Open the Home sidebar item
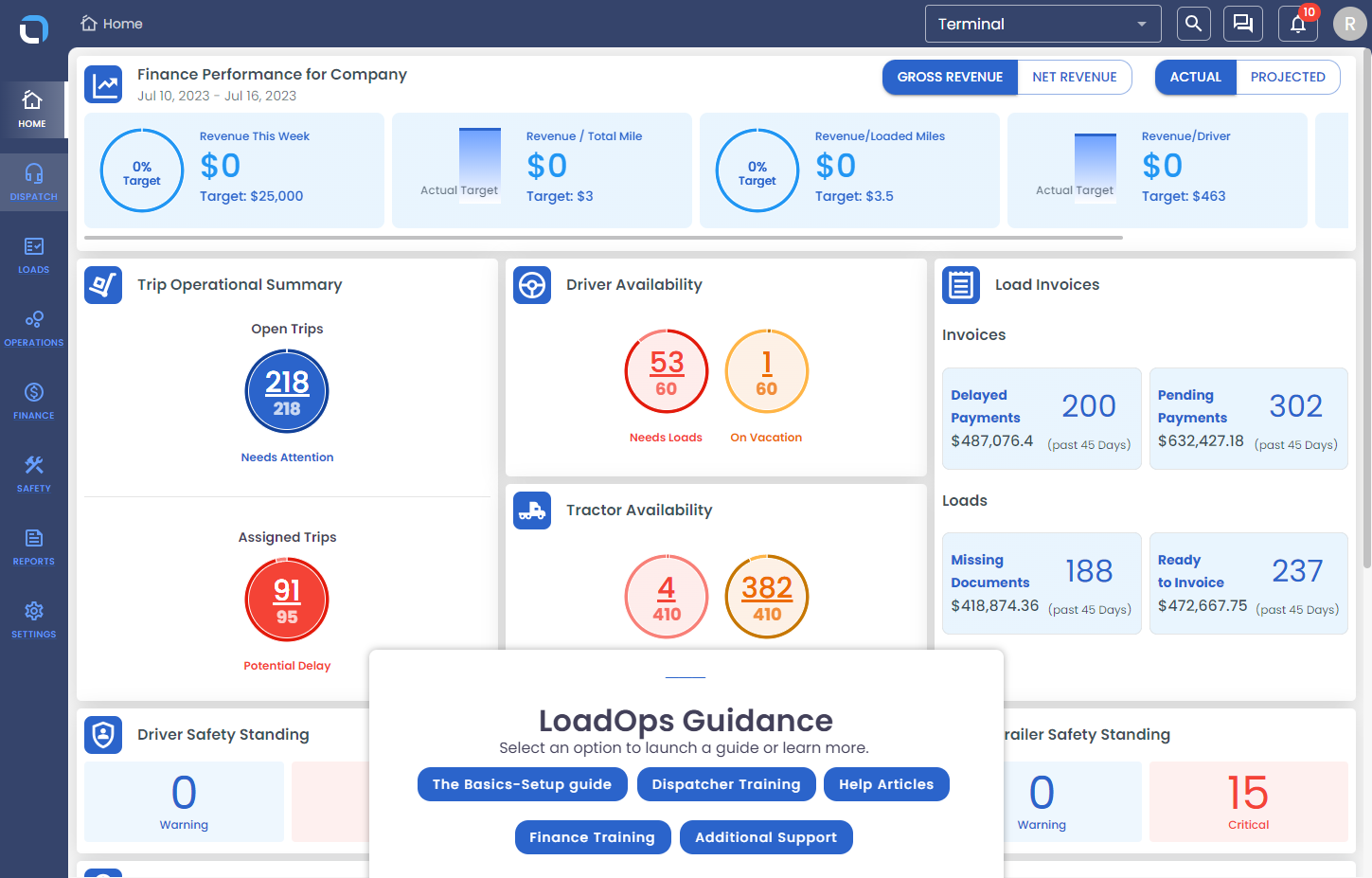Image resolution: width=1372 pixels, height=878 pixels. (33, 110)
